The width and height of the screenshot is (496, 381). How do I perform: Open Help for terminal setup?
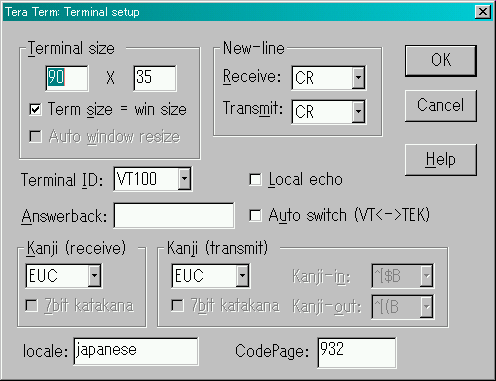coord(441,160)
